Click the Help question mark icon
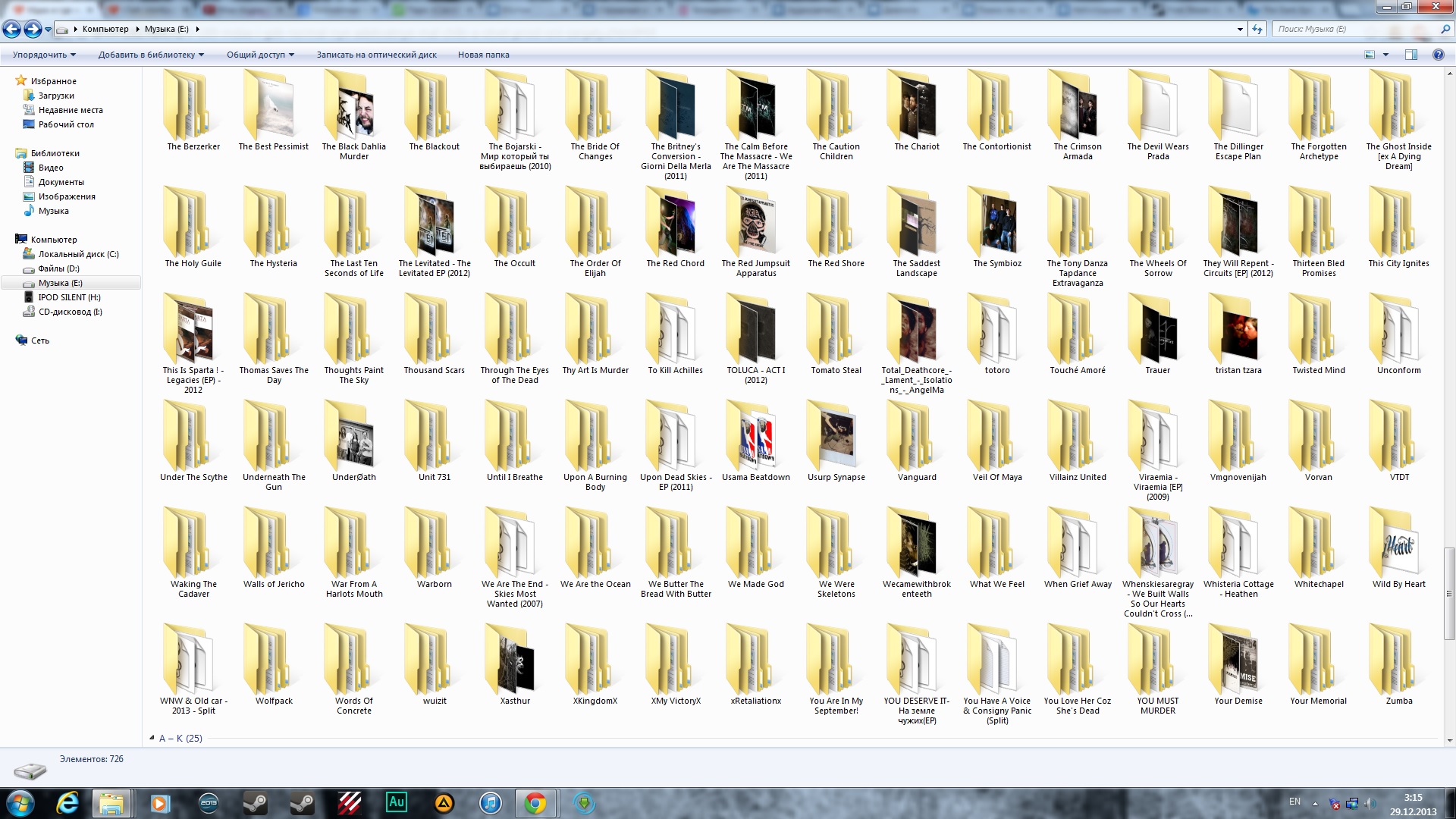Screen dimensions: 1456x819 point(1438,55)
